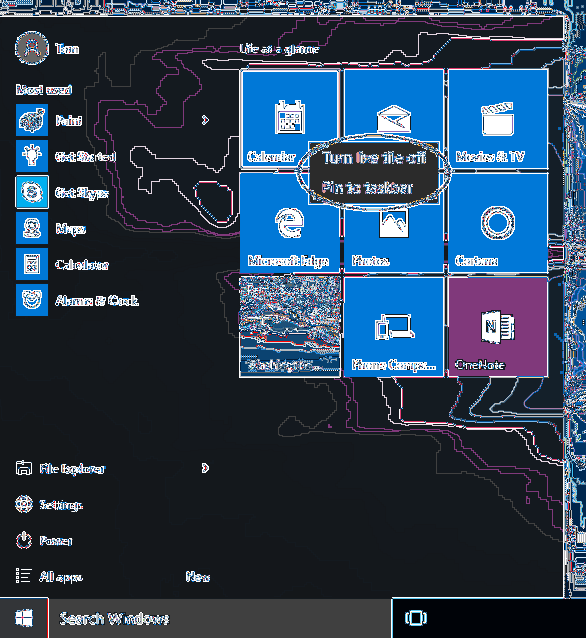Viewport: 586px width, 638px height.
Task: Choose Pin to taskbar from the context menu
Action: [367, 188]
